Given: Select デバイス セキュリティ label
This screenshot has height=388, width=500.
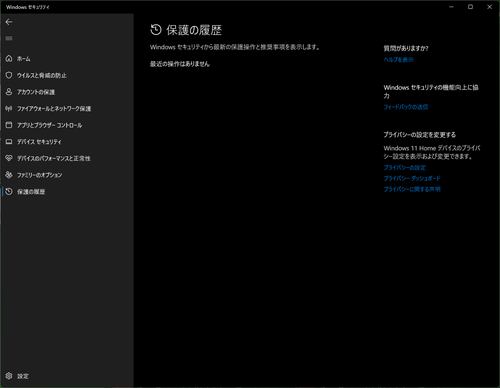Looking at the screenshot, I should tap(39, 142).
